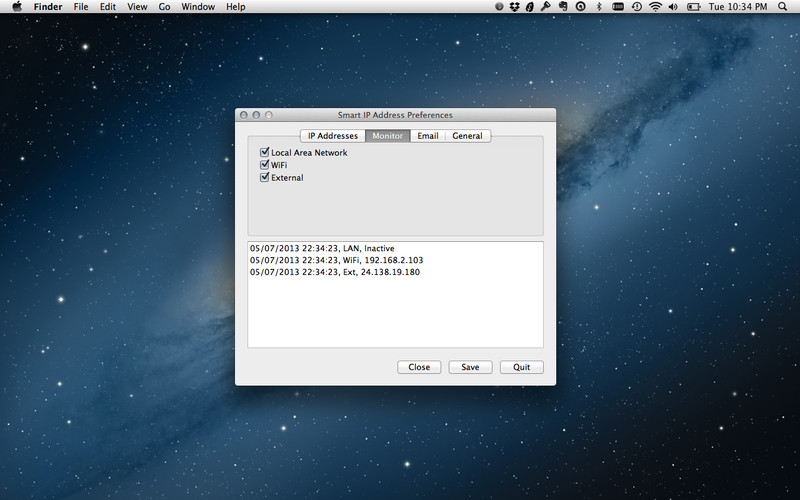Click the Quit button
800x500 pixels.
click(x=521, y=367)
